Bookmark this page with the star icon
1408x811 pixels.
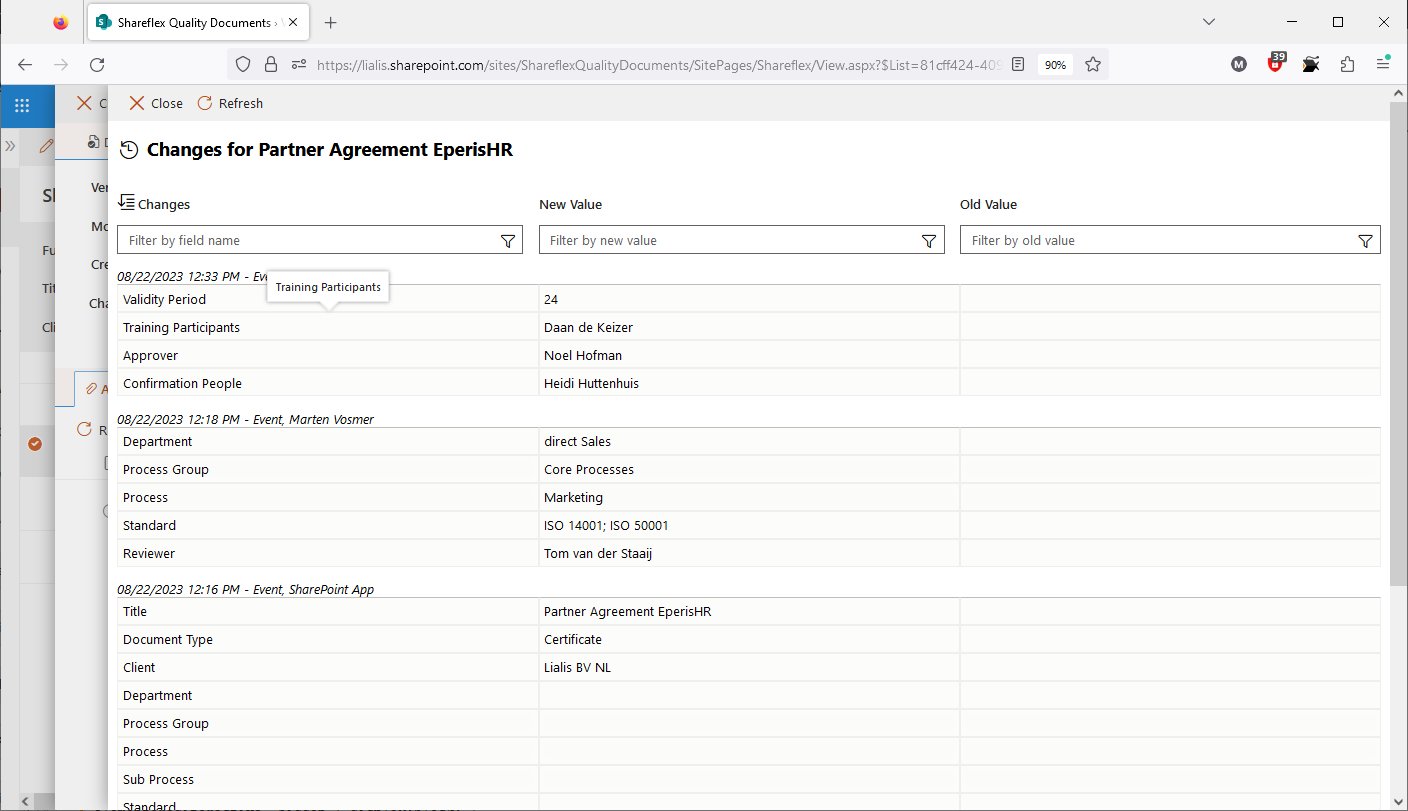1093,64
